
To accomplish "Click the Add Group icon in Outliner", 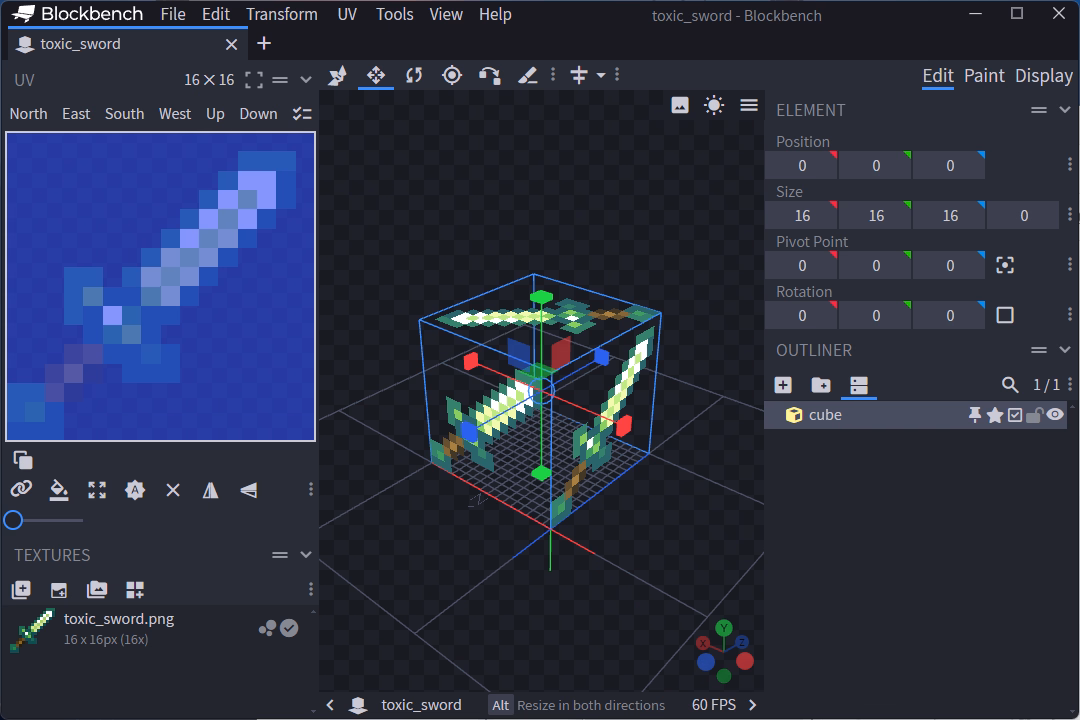I will [x=820, y=385].
